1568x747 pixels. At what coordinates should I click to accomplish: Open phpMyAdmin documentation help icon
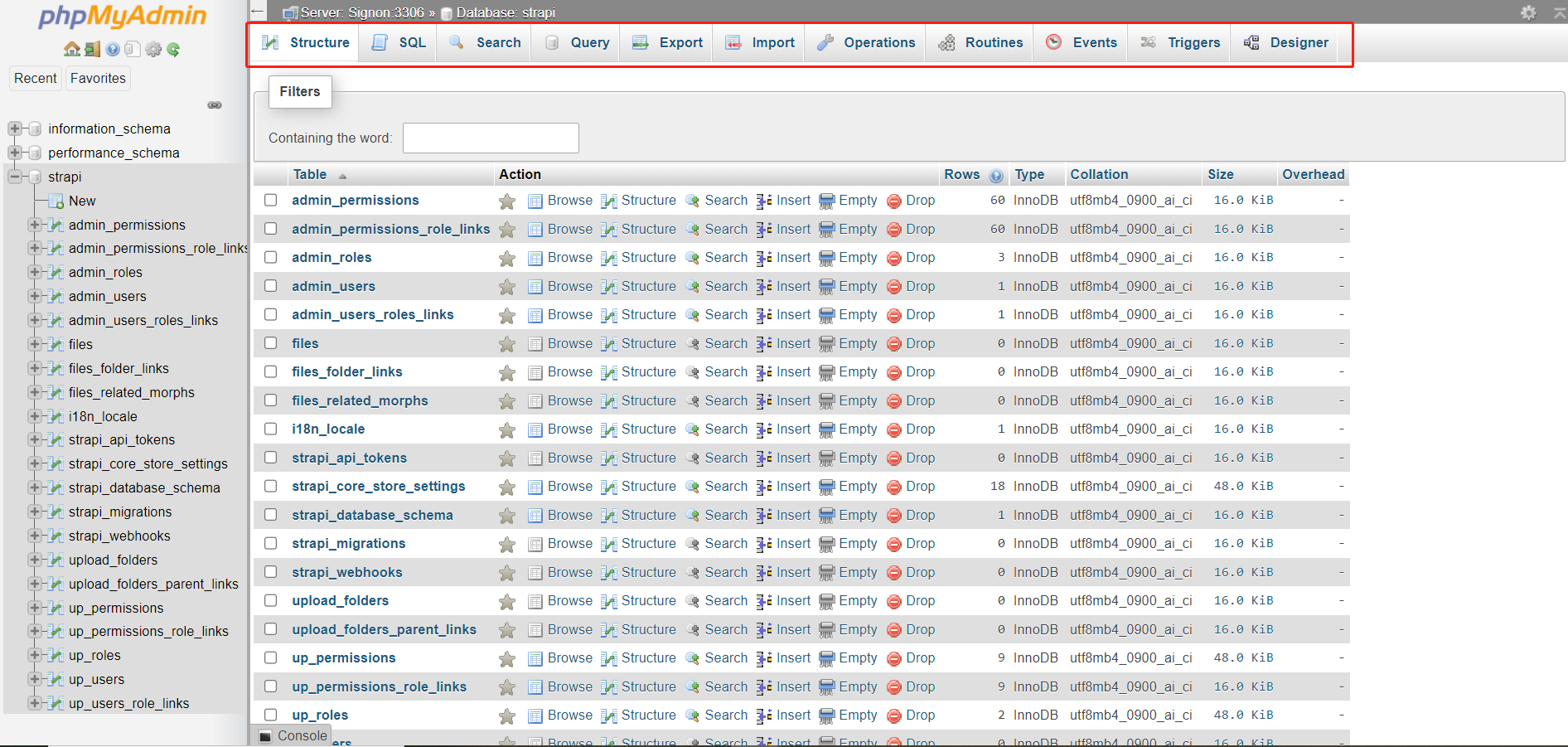click(113, 49)
